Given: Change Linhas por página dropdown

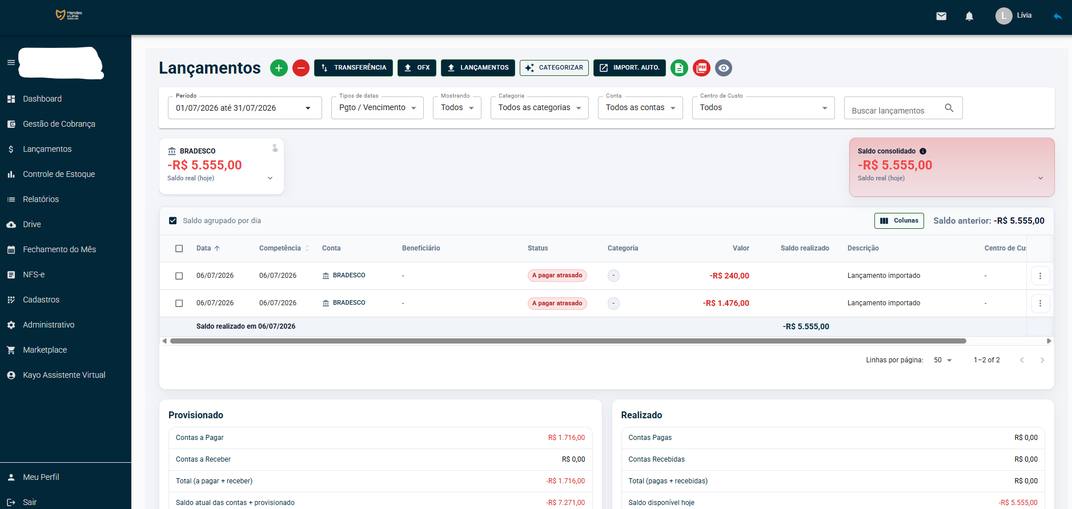Looking at the screenshot, I should coord(943,360).
